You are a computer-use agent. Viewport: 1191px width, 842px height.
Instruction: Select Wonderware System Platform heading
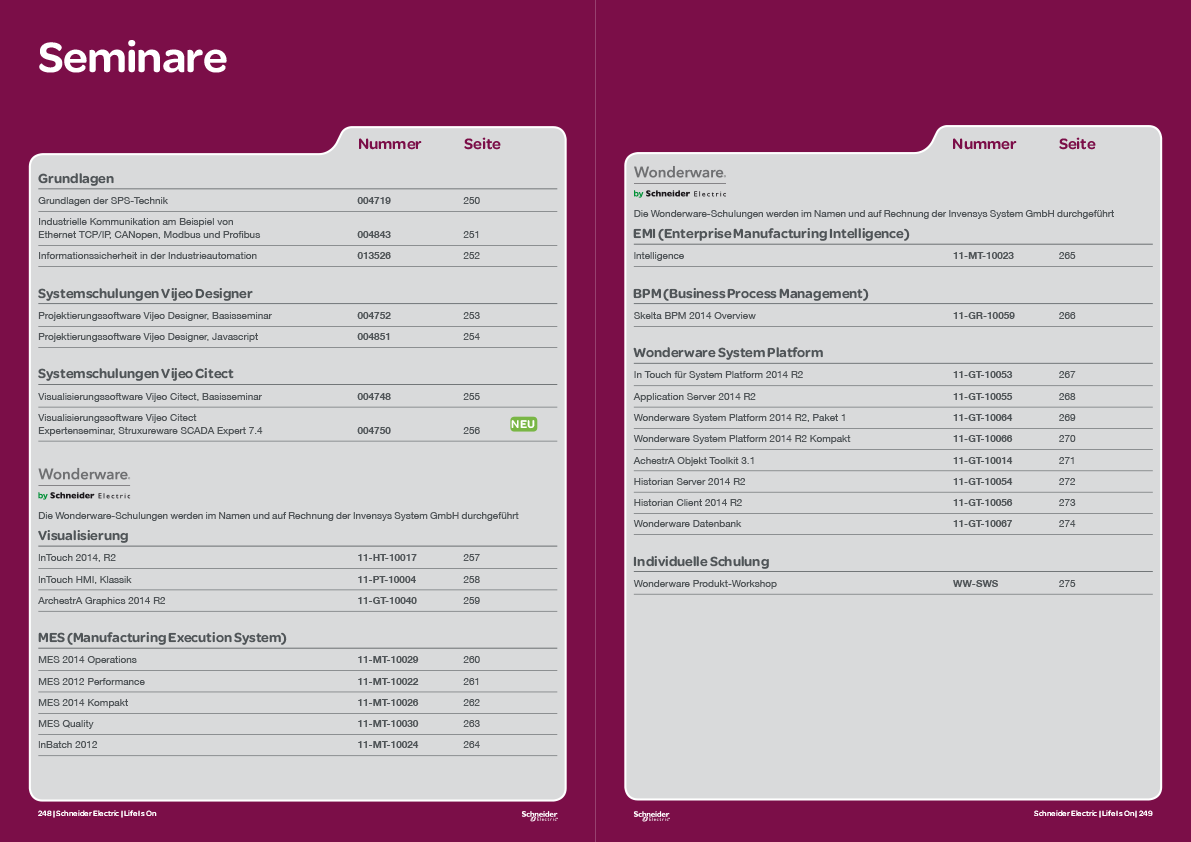[x=728, y=352]
